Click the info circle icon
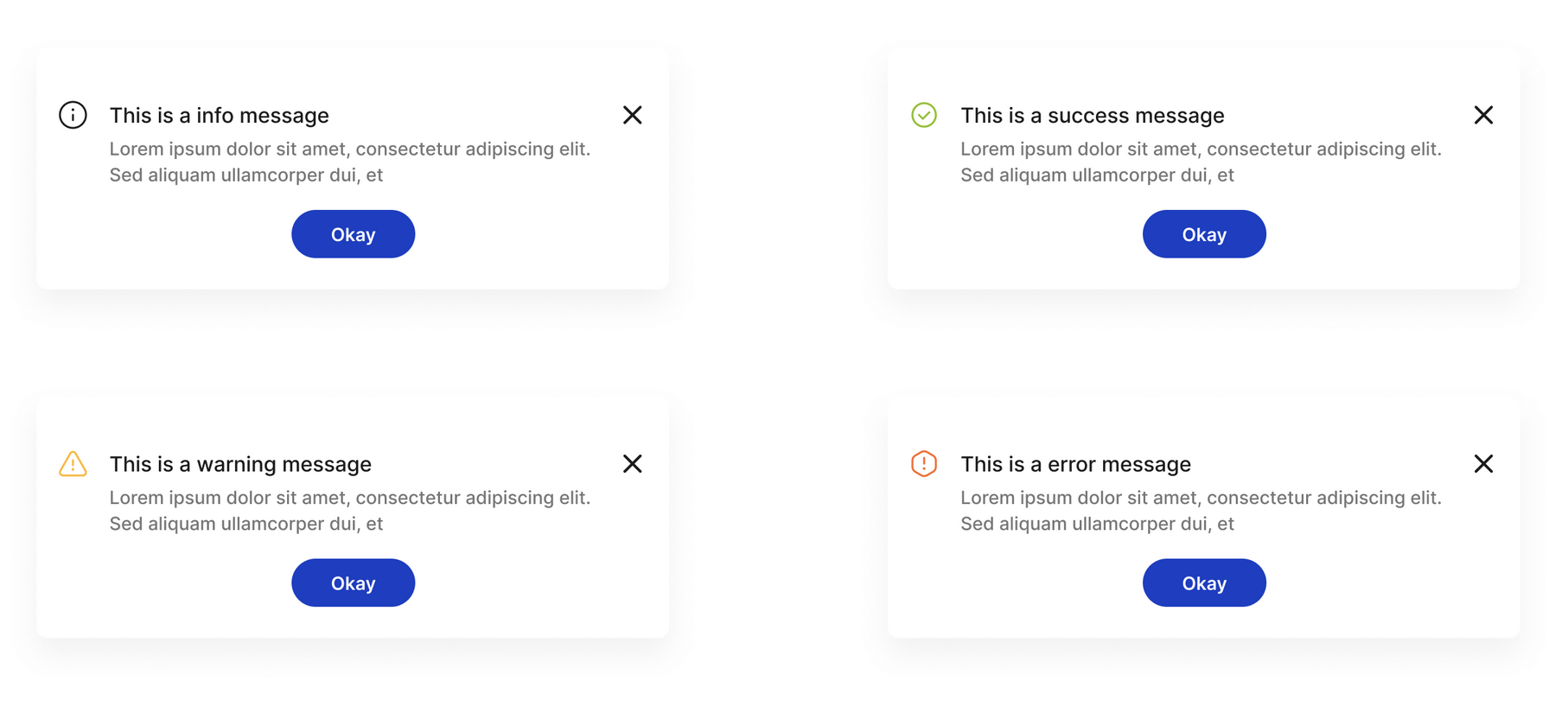Image resolution: width=1568 pixels, height=719 pixels. tap(73, 115)
